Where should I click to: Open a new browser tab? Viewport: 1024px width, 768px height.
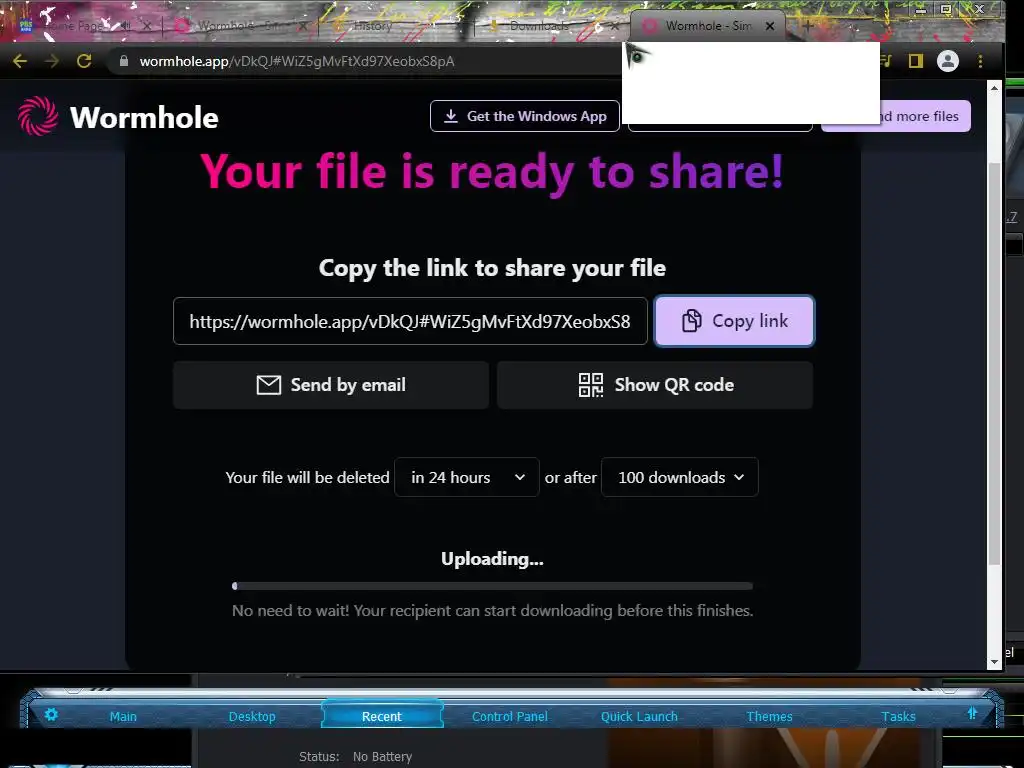[x=807, y=26]
